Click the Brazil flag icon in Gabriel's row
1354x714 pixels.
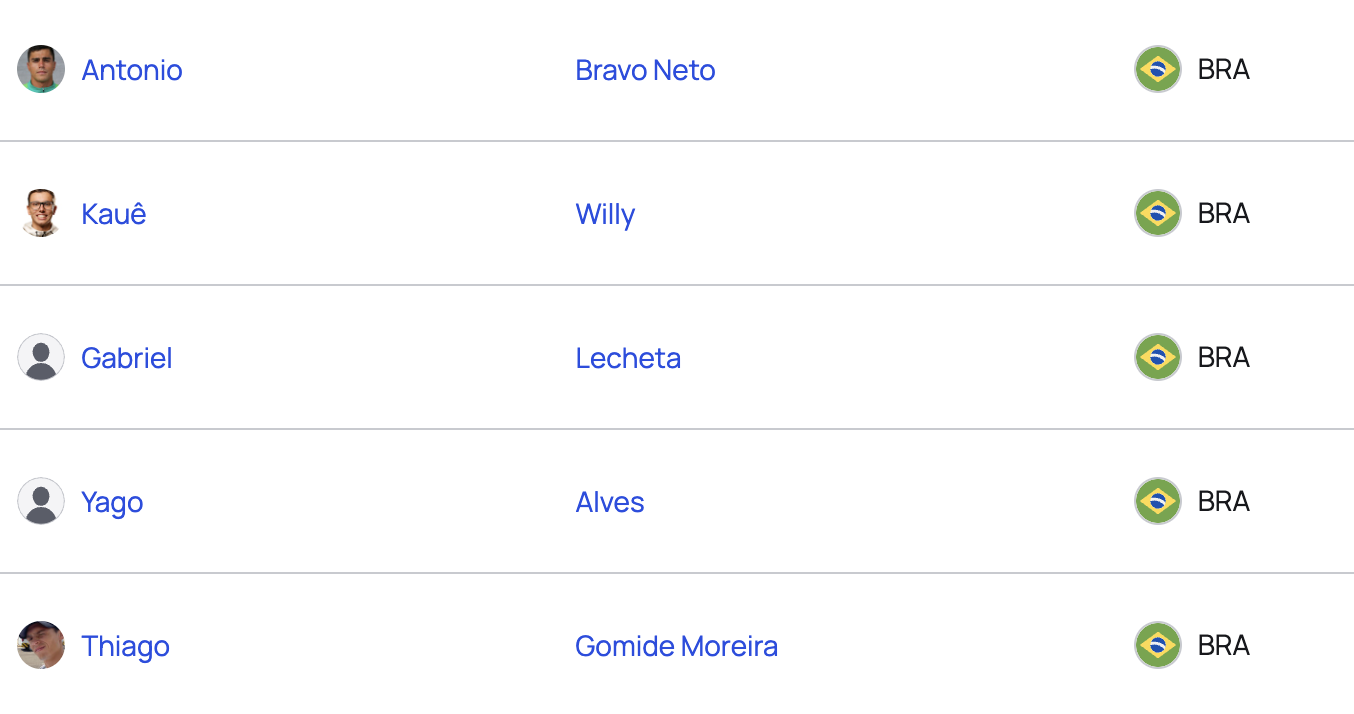[1158, 357]
